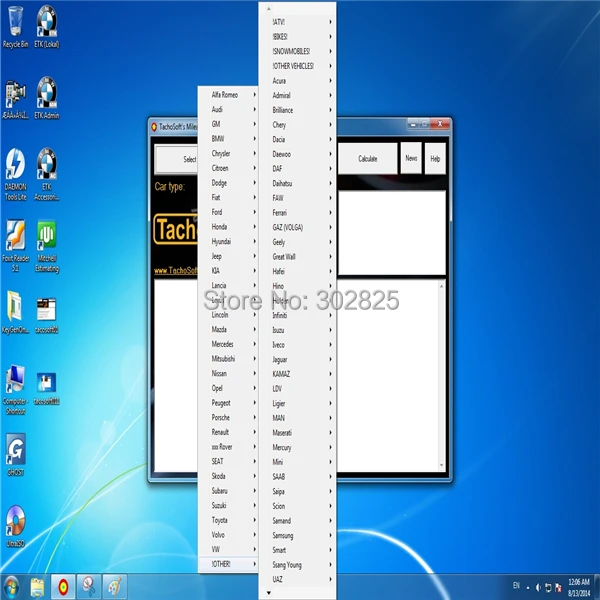Choose Subaru in the brand menu
This screenshot has height=600, width=600.
click(x=228, y=491)
